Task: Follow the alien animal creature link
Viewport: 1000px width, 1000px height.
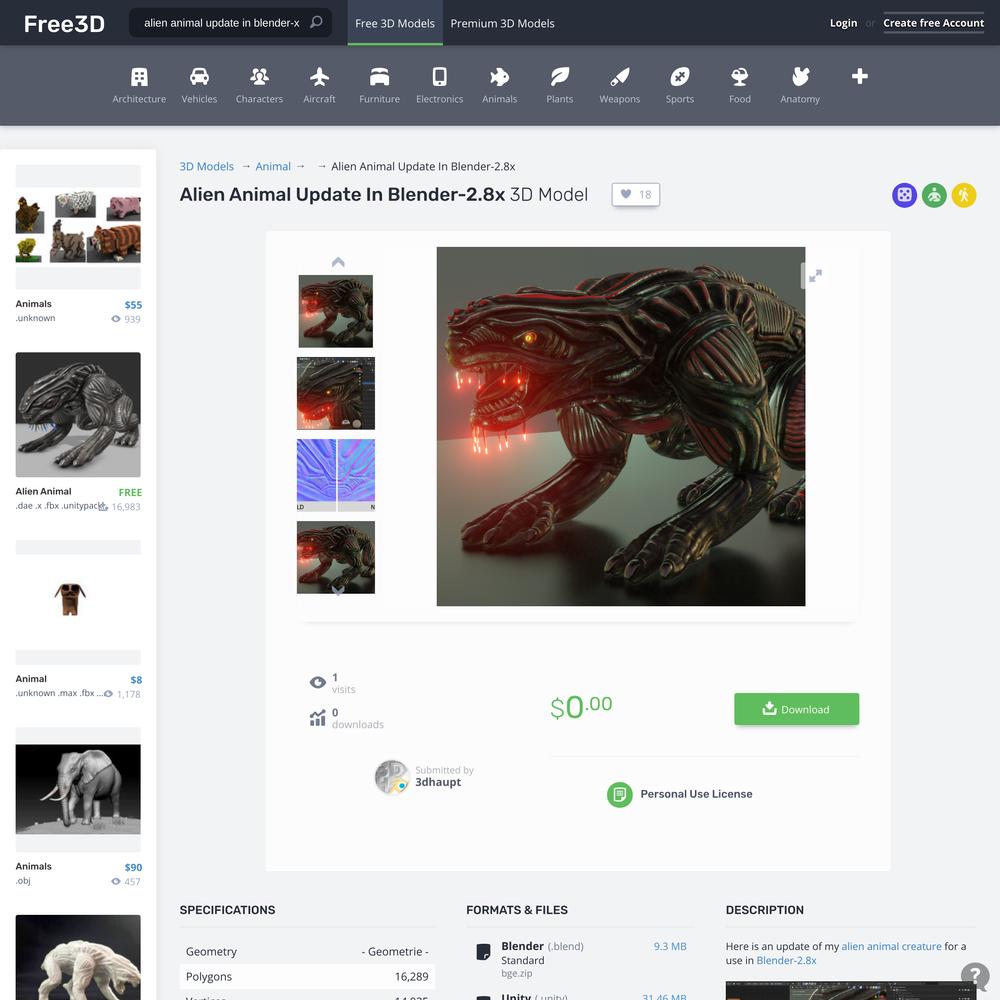Action: click(891, 946)
